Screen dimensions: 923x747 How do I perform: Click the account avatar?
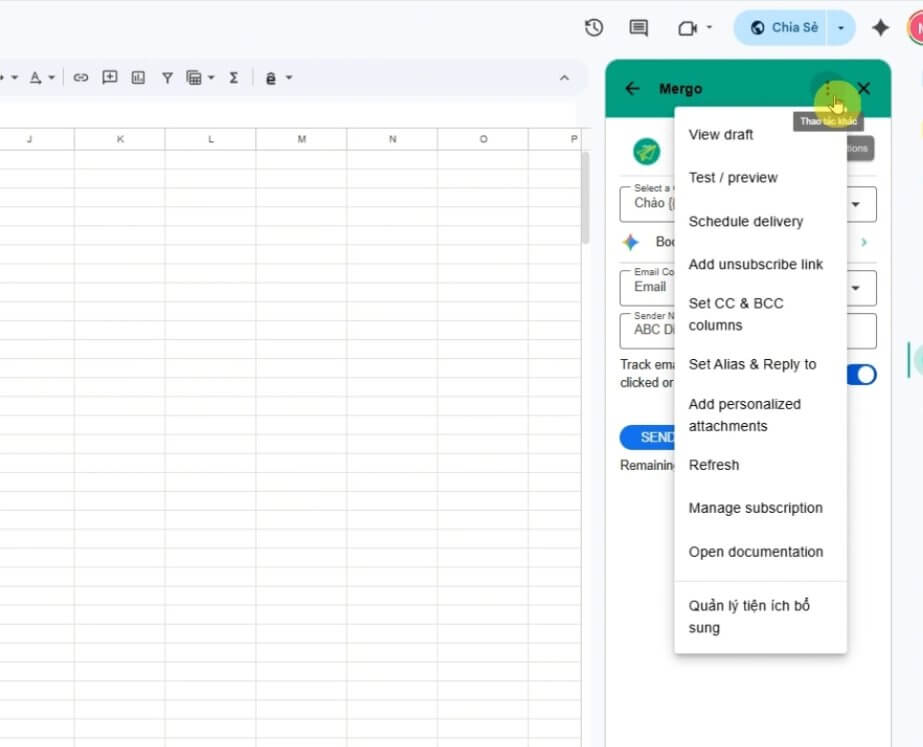click(x=916, y=28)
